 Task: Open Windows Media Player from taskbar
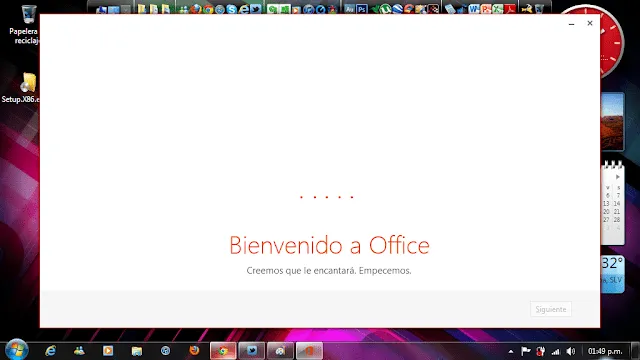click(108, 351)
